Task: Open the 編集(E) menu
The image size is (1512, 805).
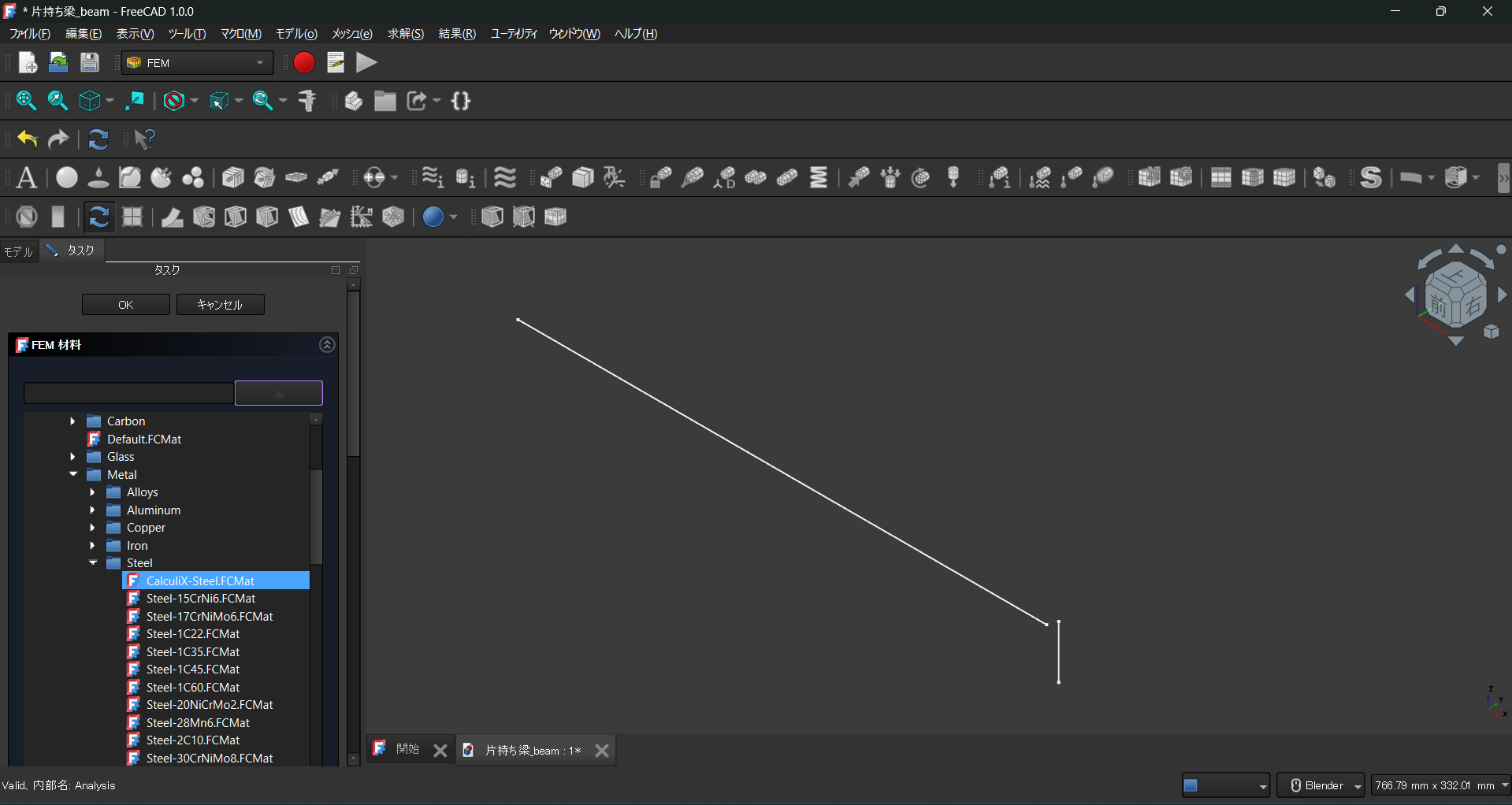Action: [x=84, y=34]
